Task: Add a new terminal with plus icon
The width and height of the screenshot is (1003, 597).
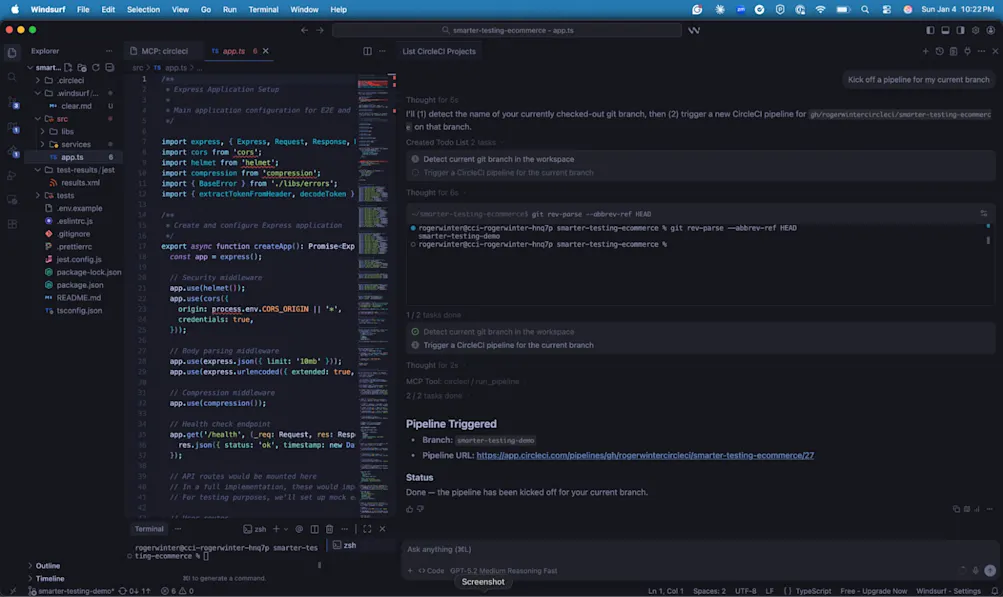Action: (x=276, y=529)
